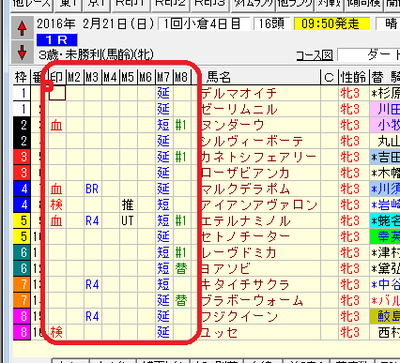The width and height of the screenshot is (400, 363).
Task: Open the コース図 course map link
Action: (315, 55)
